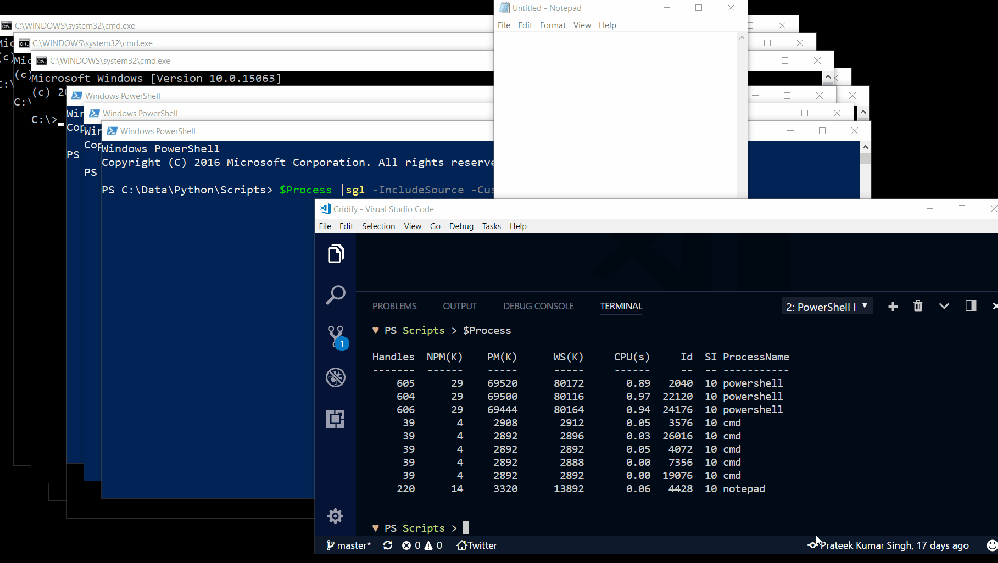998x563 pixels.
Task: Open the Format menu in Notepad
Action: (x=552, y=25)
